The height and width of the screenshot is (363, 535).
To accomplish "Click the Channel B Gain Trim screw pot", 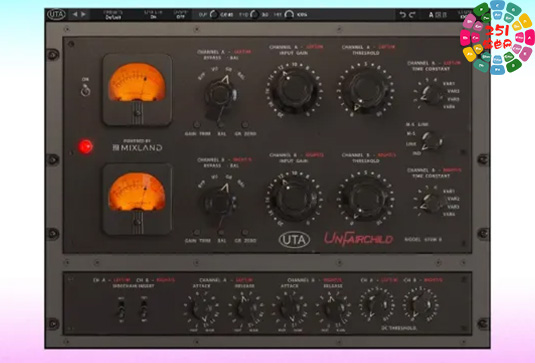I will [197, 233].
